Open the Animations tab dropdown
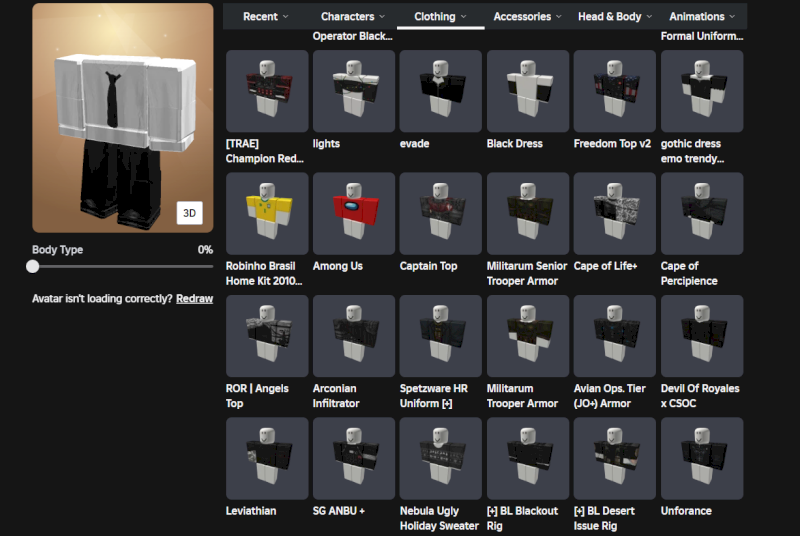The image size is (800, 536). (x=702, y=16)
